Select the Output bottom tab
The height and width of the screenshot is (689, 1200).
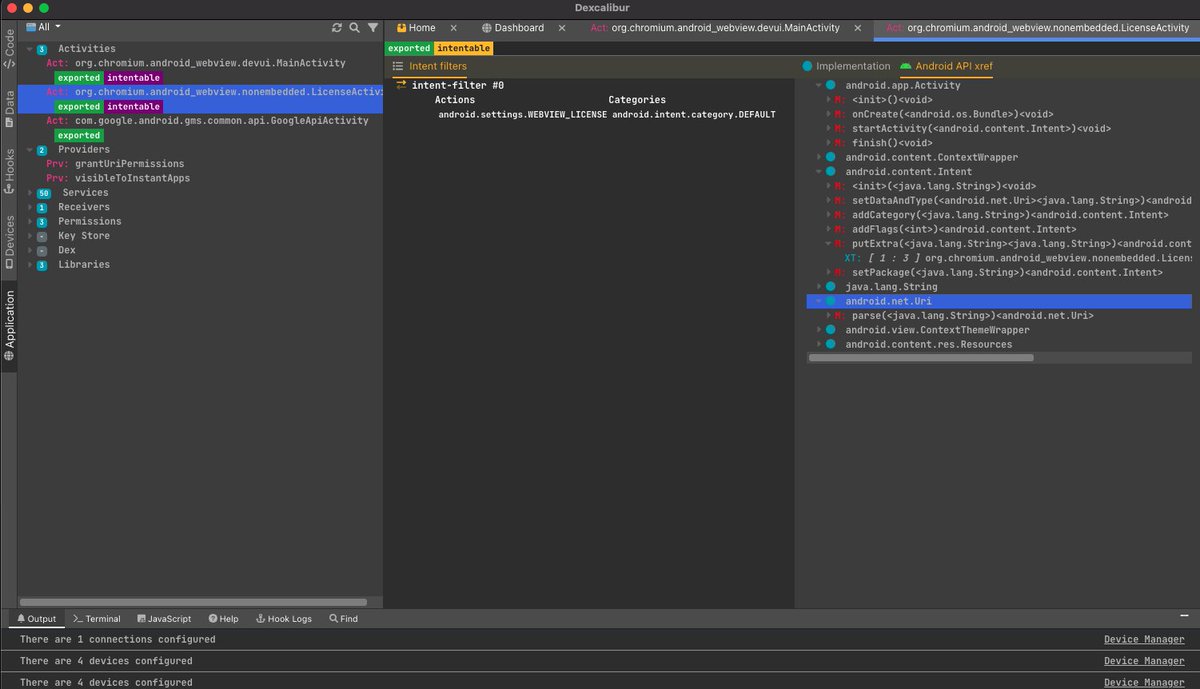[36, 619]
